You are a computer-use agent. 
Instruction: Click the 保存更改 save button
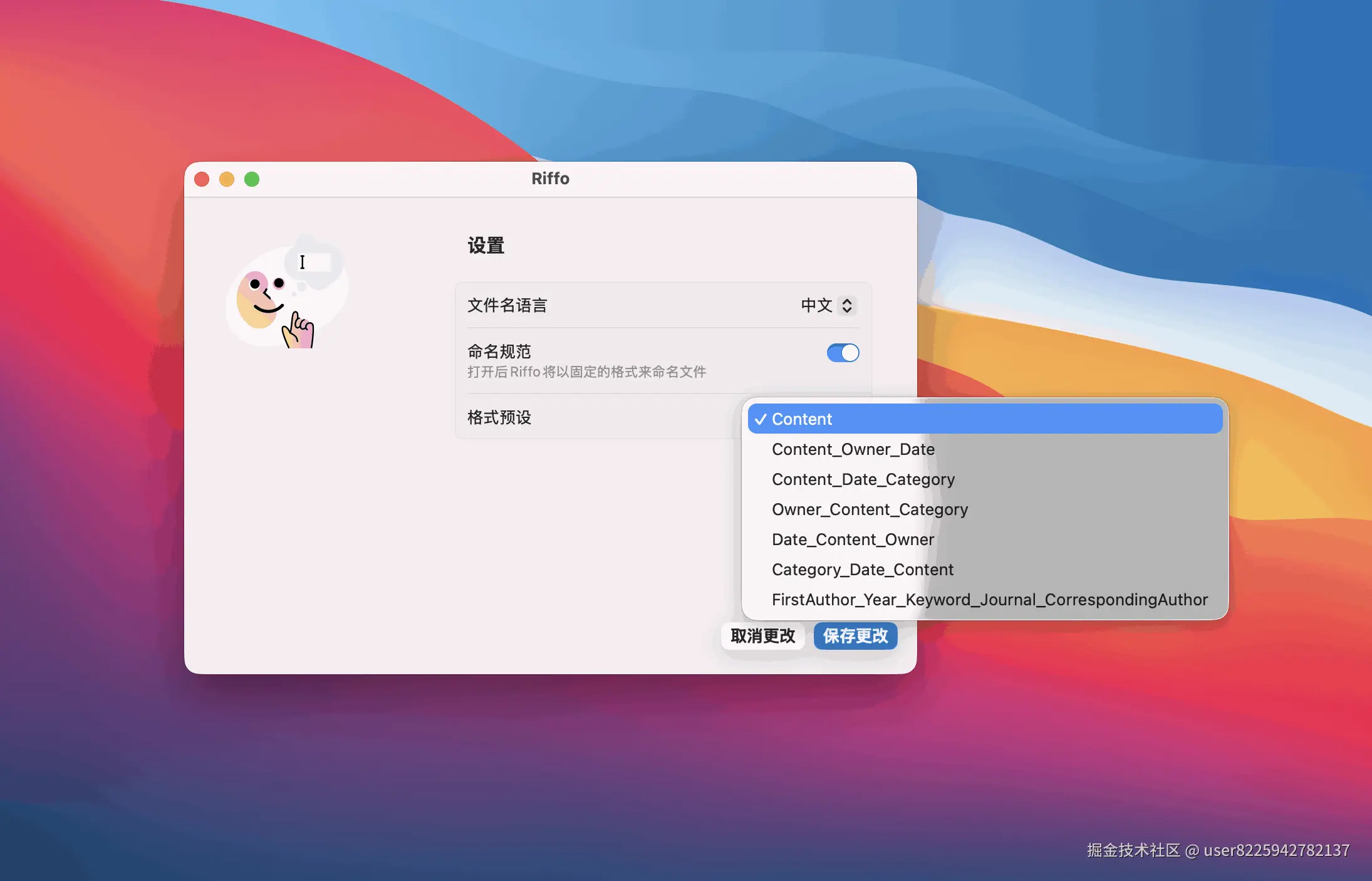click(855, 635)
